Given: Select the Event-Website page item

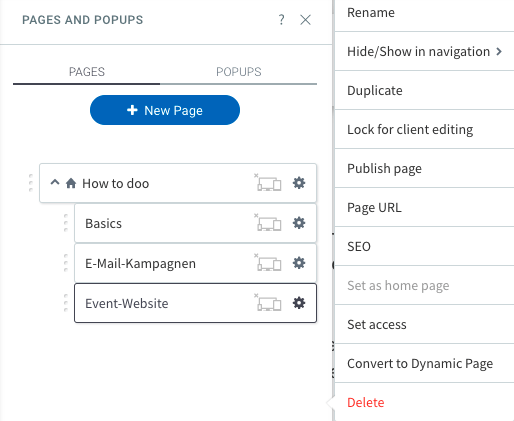Looking at the screenshot, I should [195, 303].
